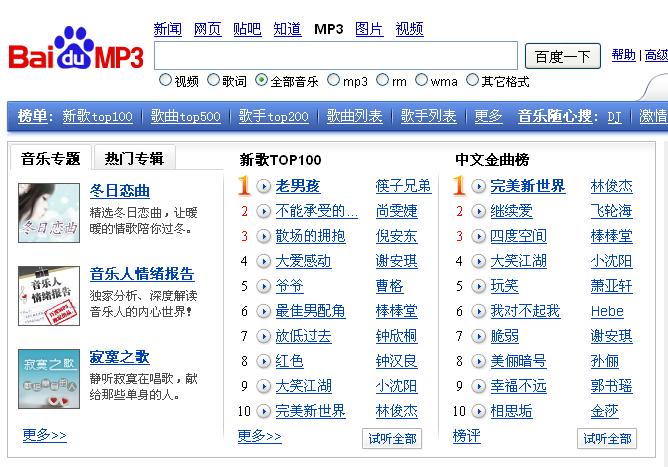Open the 网页 search category

tap(207, 29)
